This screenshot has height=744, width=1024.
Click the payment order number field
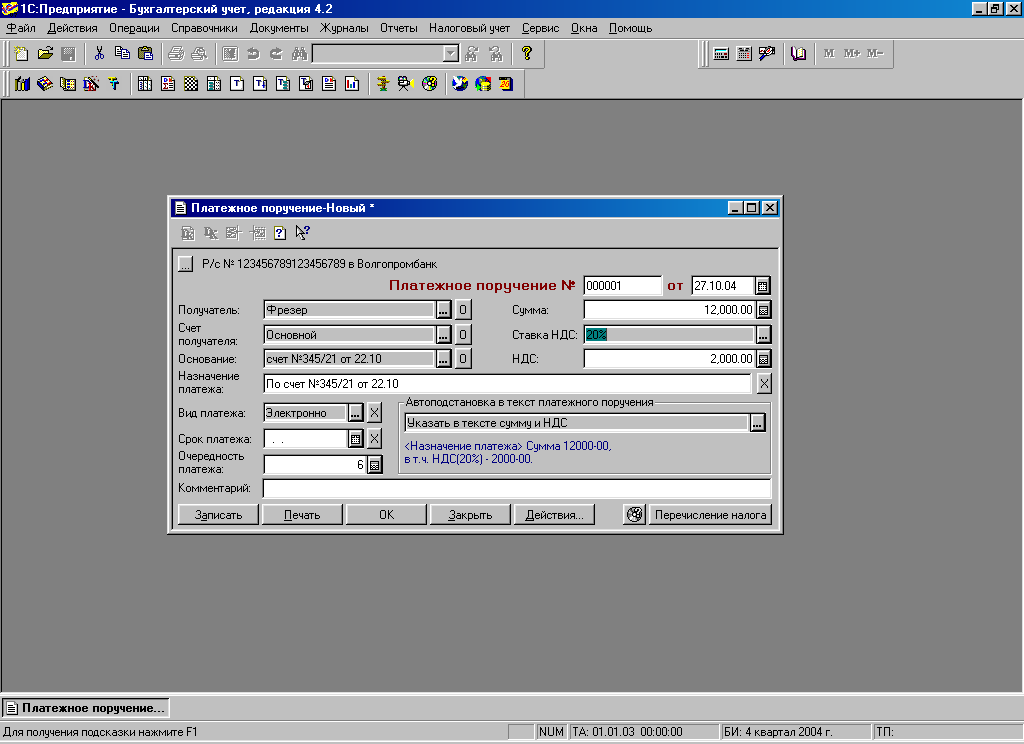pyautogui.click(x=622, y=285)
